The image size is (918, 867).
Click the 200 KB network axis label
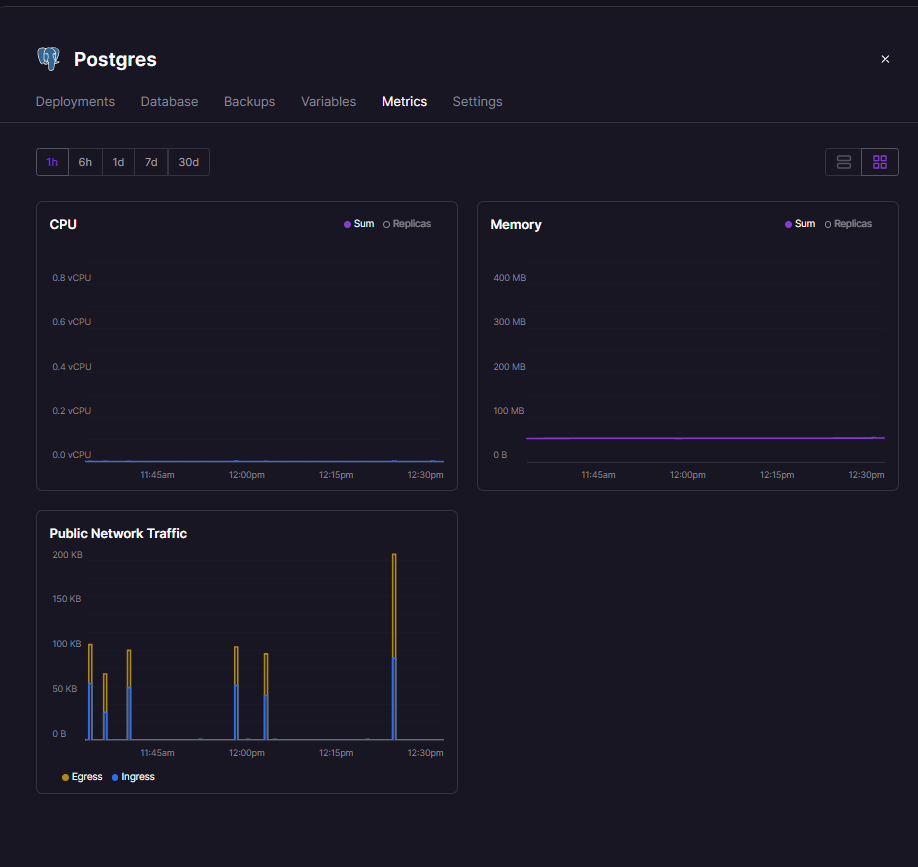67,554
